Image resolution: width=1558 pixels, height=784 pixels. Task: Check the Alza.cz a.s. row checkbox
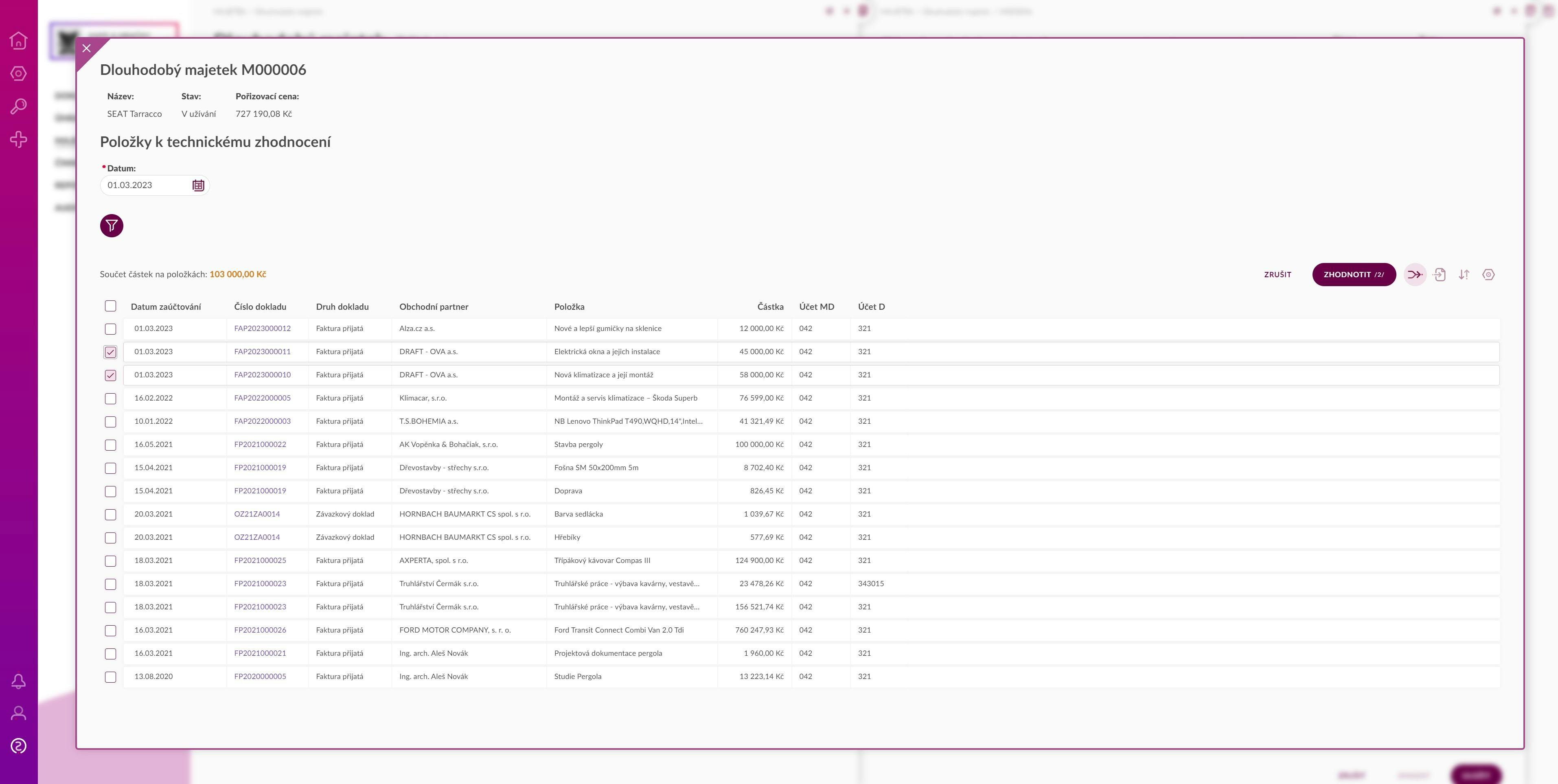click(110, 328)
